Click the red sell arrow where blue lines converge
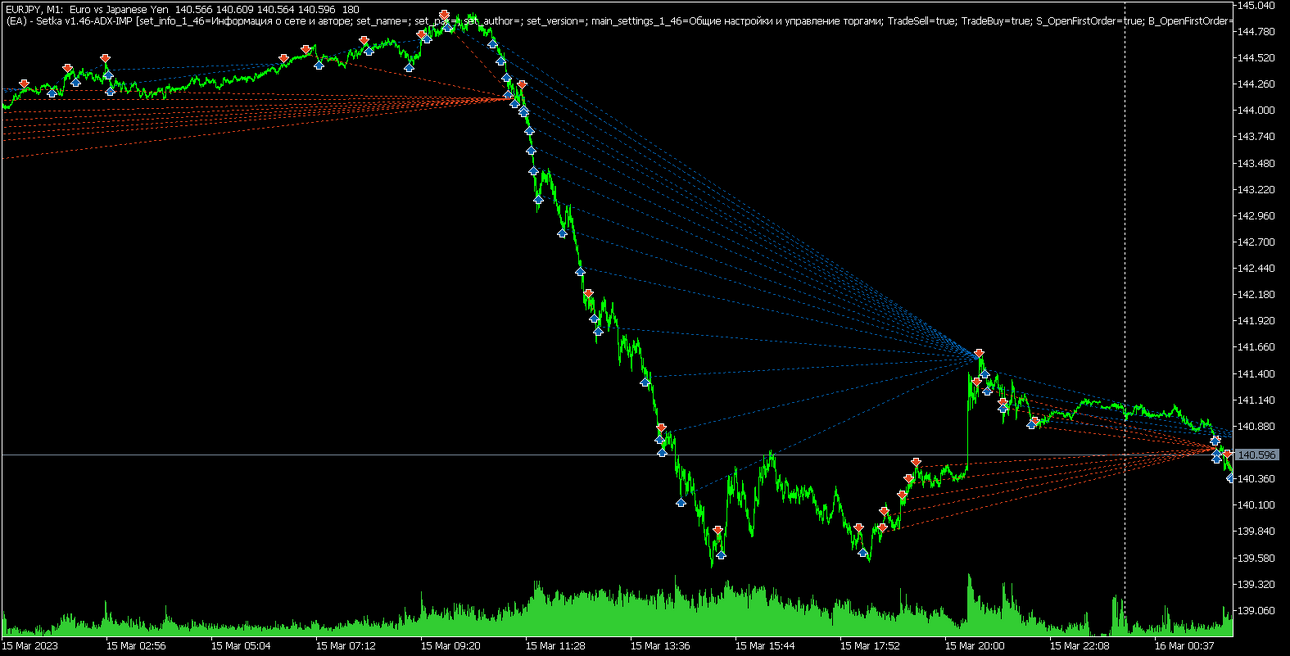Image resolution: width=1290 pixels, height=656 pixels. tap(979, 353)
